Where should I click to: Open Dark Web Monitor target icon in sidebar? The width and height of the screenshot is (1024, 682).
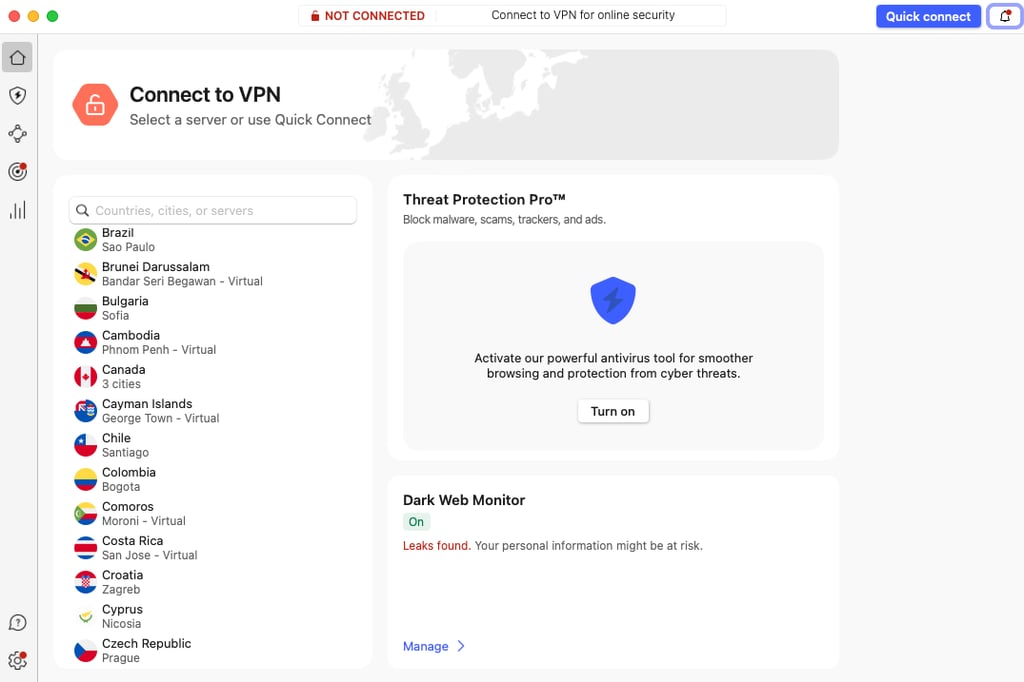pyautogui.click(x=18, y=172)
